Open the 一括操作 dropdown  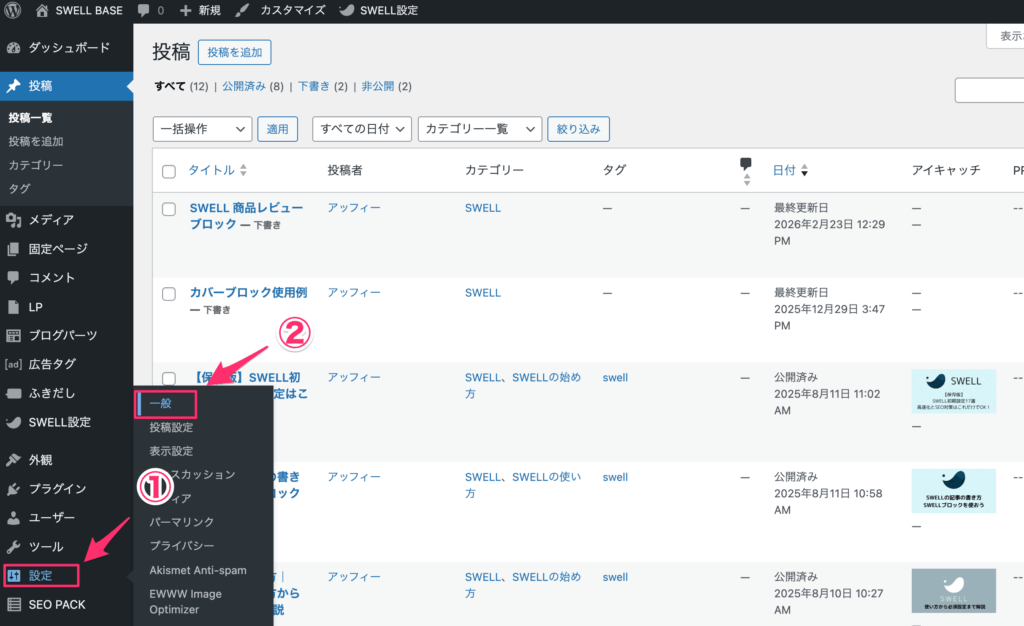tap(202, 128)
